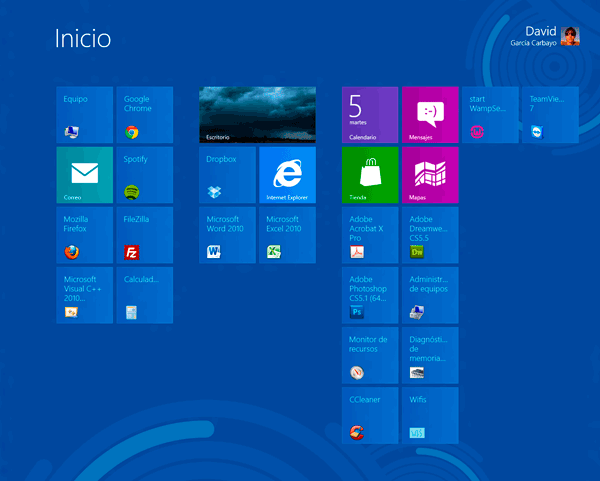Launch Adobe Acrobat X Pro tile
Image resolution: width=600 pixels, height=481 pixels.
point(370,235)
